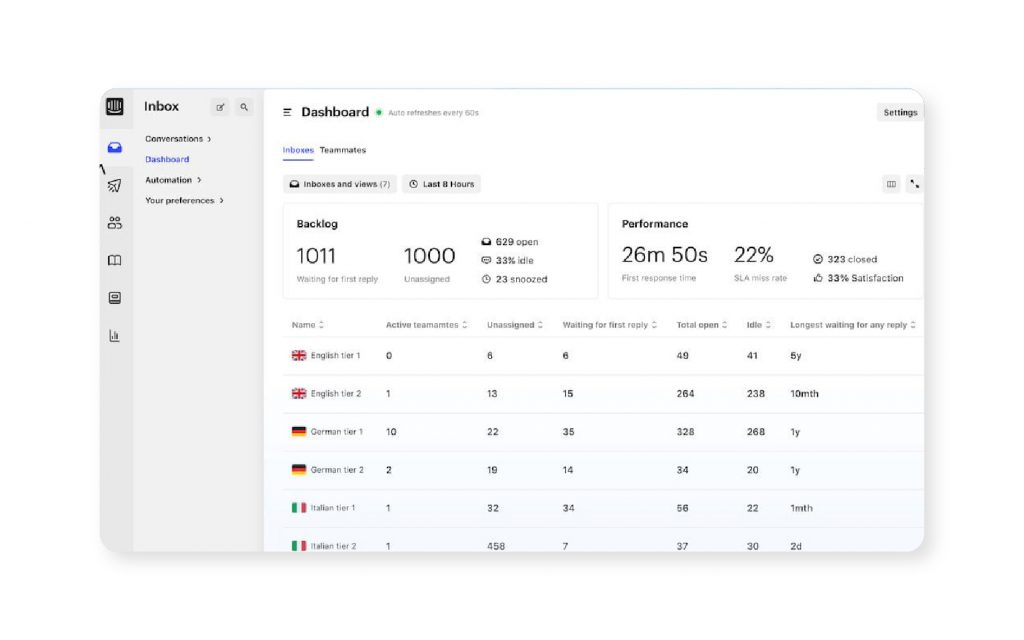Expand Your preferences menu
This screenshot has width=1024, height=640.
[184, 200]
